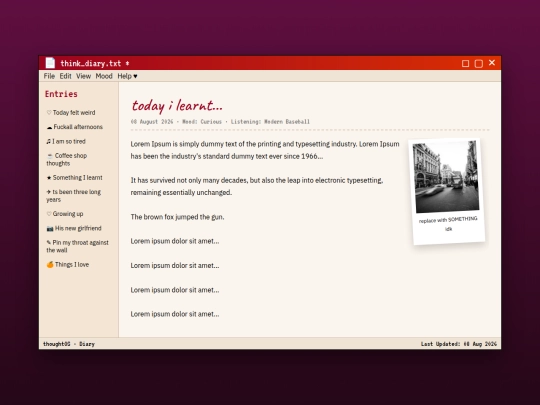The image size is (540, 405).
Task: Click the paragraph starting 'Lorem Ipsum is simply dummy'
Action: click(x=265, y=150)
